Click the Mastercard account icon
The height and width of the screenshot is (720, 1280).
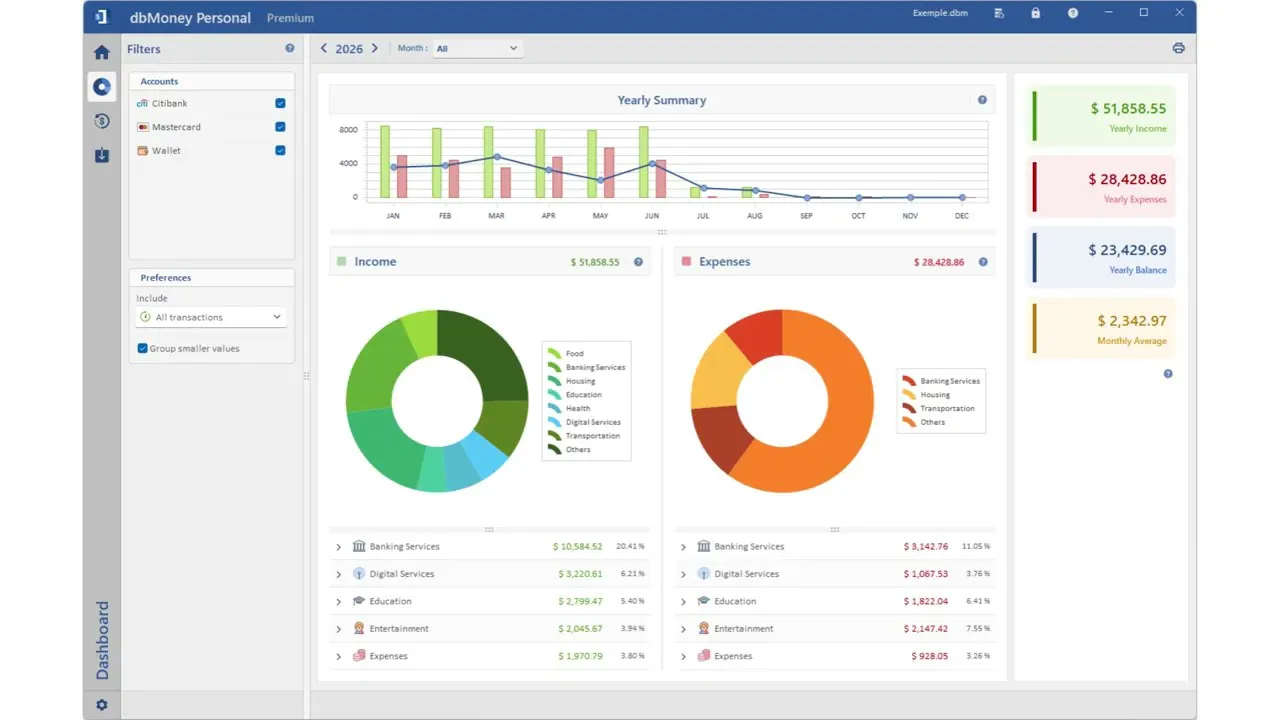pos(142,127)
